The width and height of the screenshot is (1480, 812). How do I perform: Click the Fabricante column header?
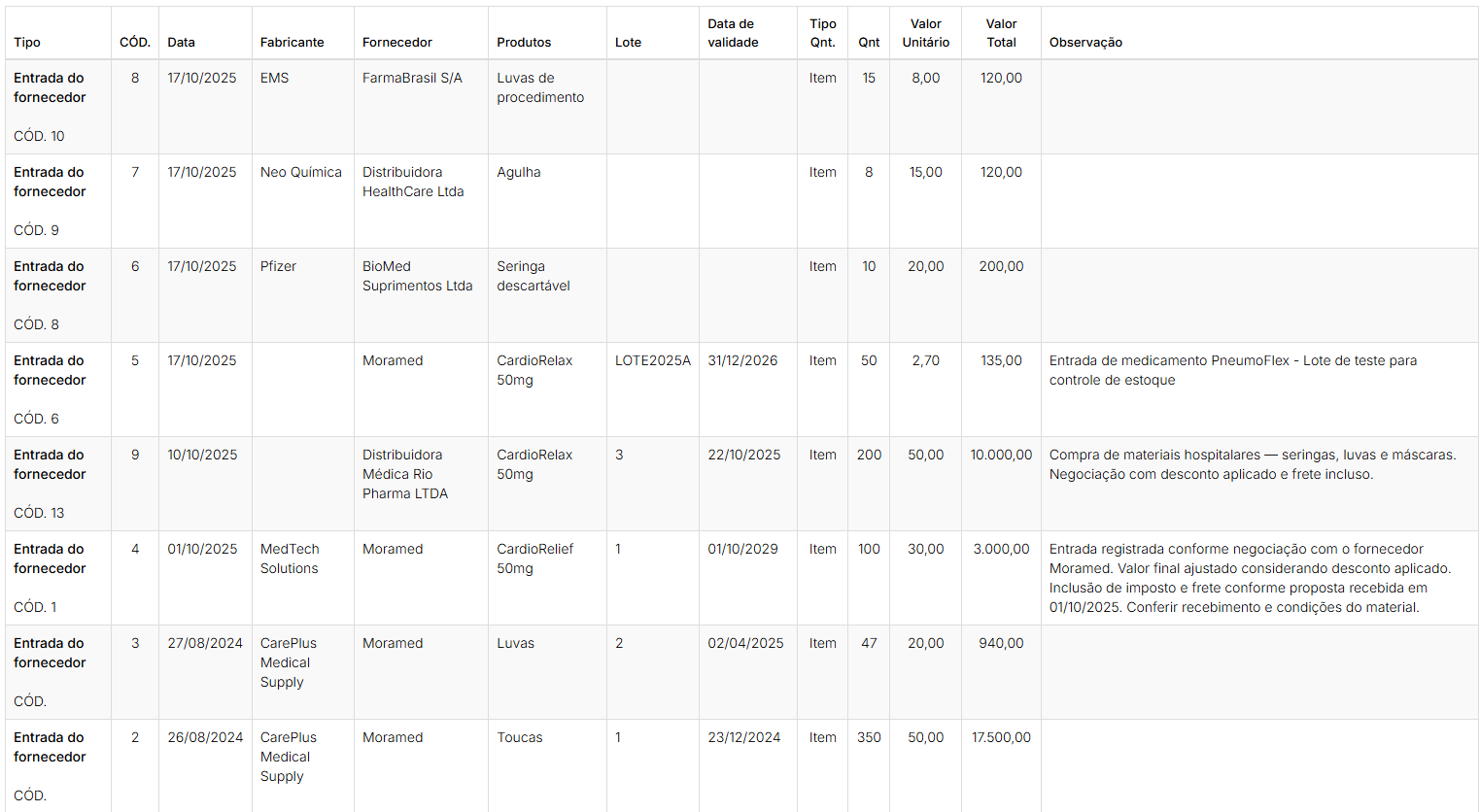[x=292, y=42]
